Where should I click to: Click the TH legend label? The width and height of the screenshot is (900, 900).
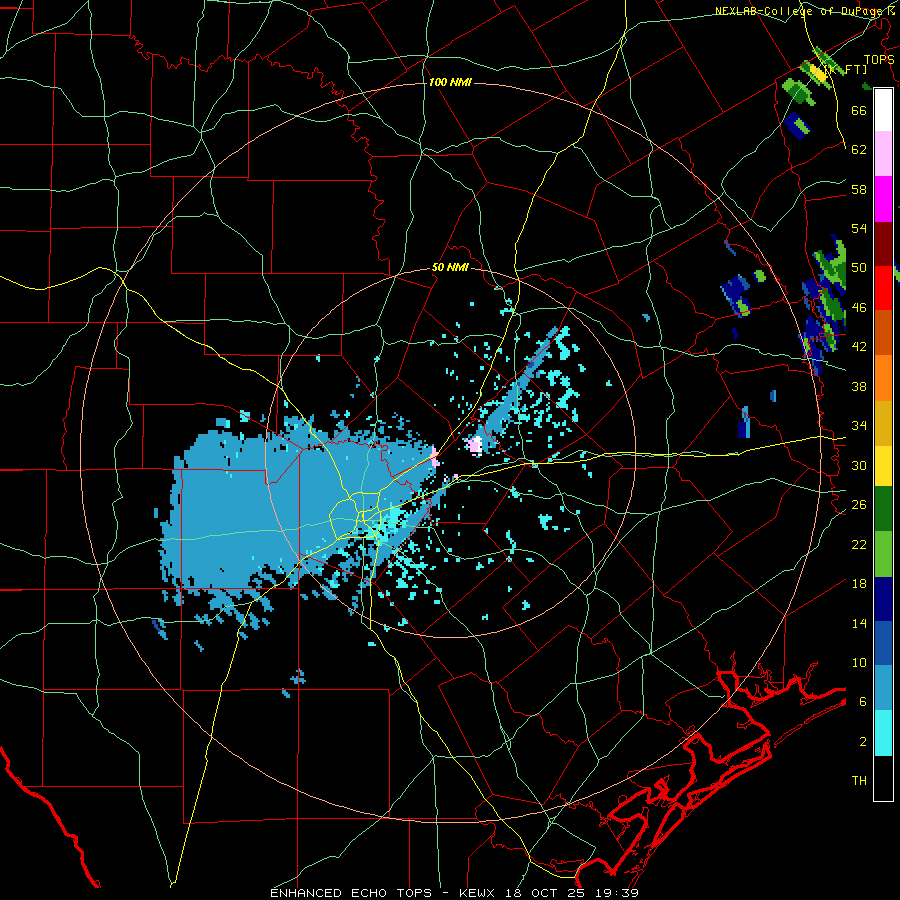859,781
